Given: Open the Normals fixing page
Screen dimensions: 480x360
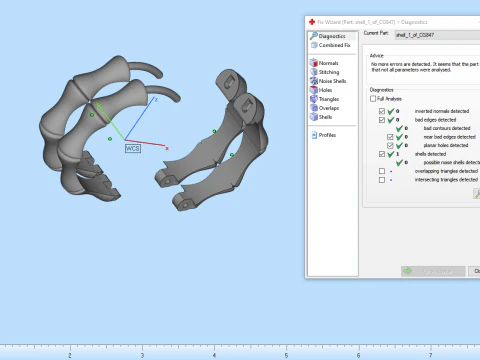Looking at the screenshot, I should click(324, 63).
